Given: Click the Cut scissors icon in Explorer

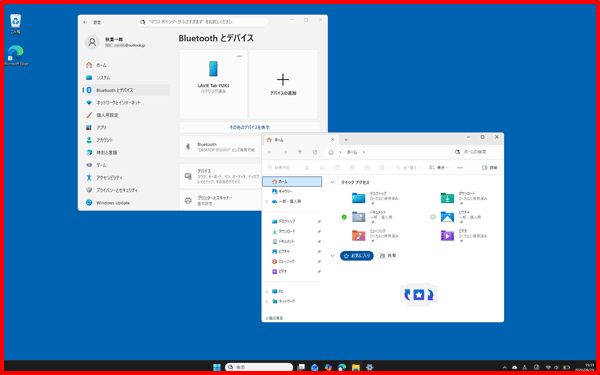Looking at the screenshot, I should 307,168.
